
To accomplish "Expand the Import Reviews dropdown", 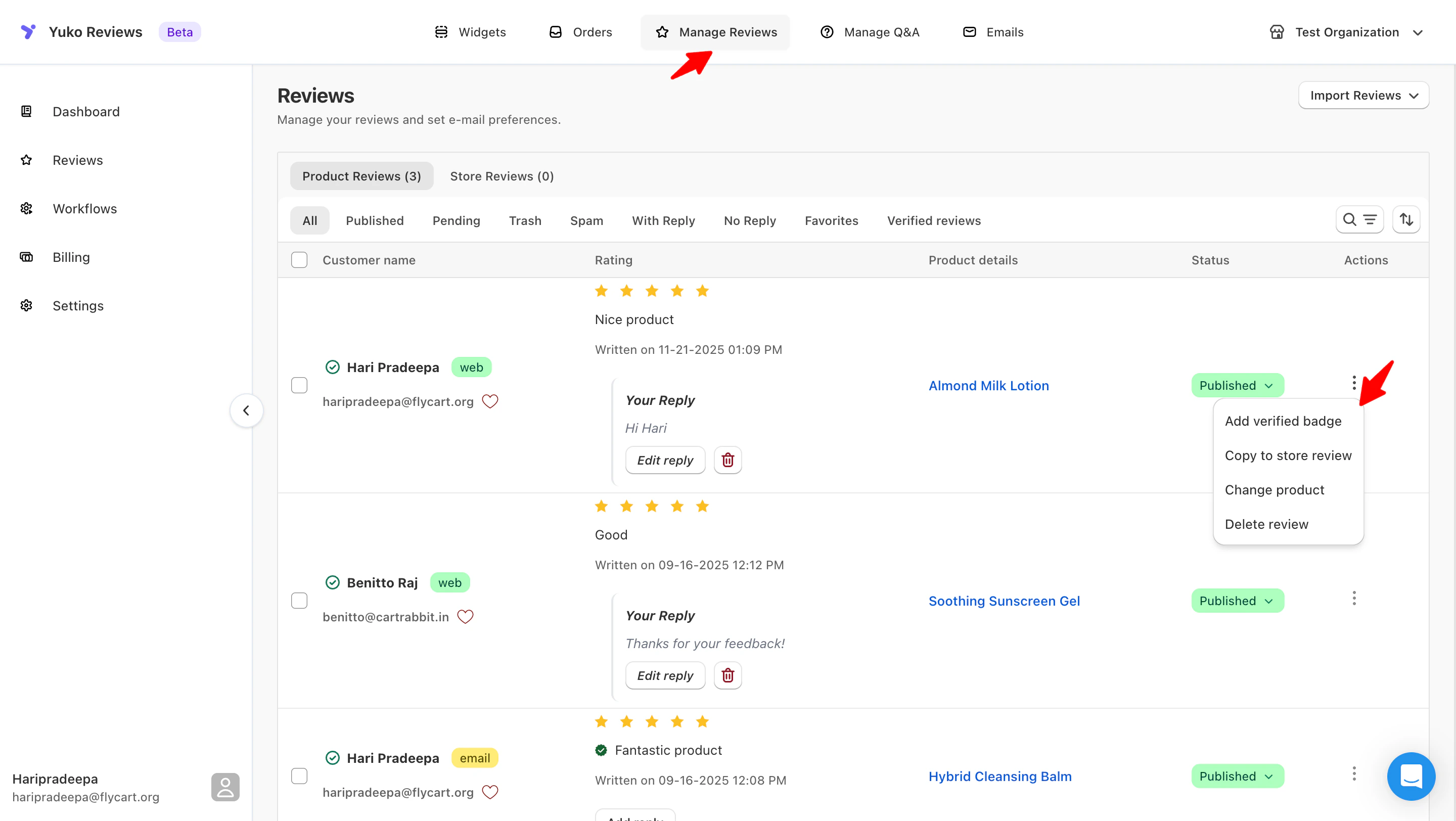I will [1363, 96].
